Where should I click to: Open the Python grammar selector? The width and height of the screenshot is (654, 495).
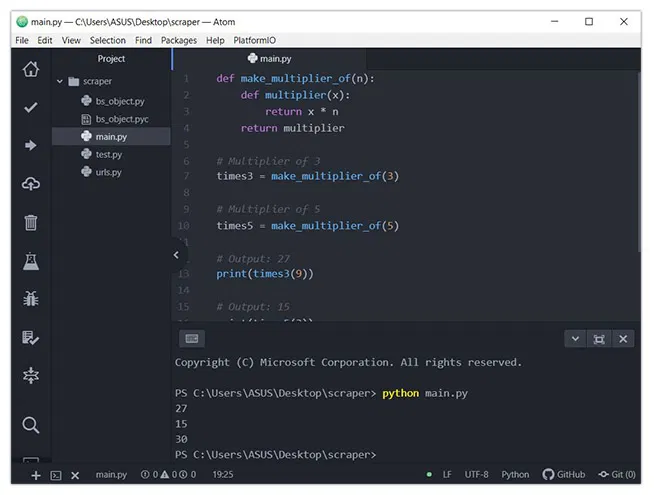(x=515, y=475)
